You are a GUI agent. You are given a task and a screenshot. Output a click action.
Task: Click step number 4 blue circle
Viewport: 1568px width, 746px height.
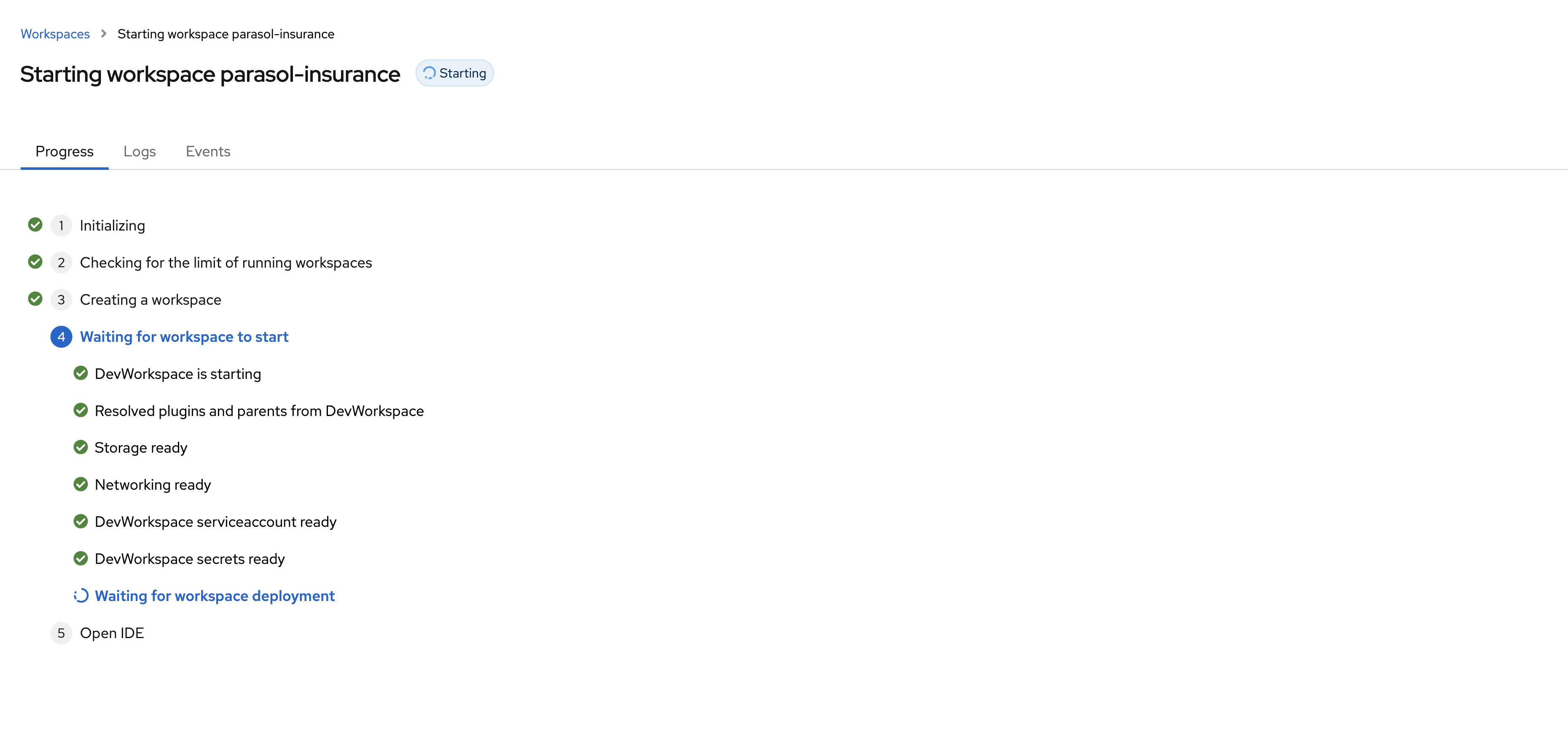[x=61, y=336]
